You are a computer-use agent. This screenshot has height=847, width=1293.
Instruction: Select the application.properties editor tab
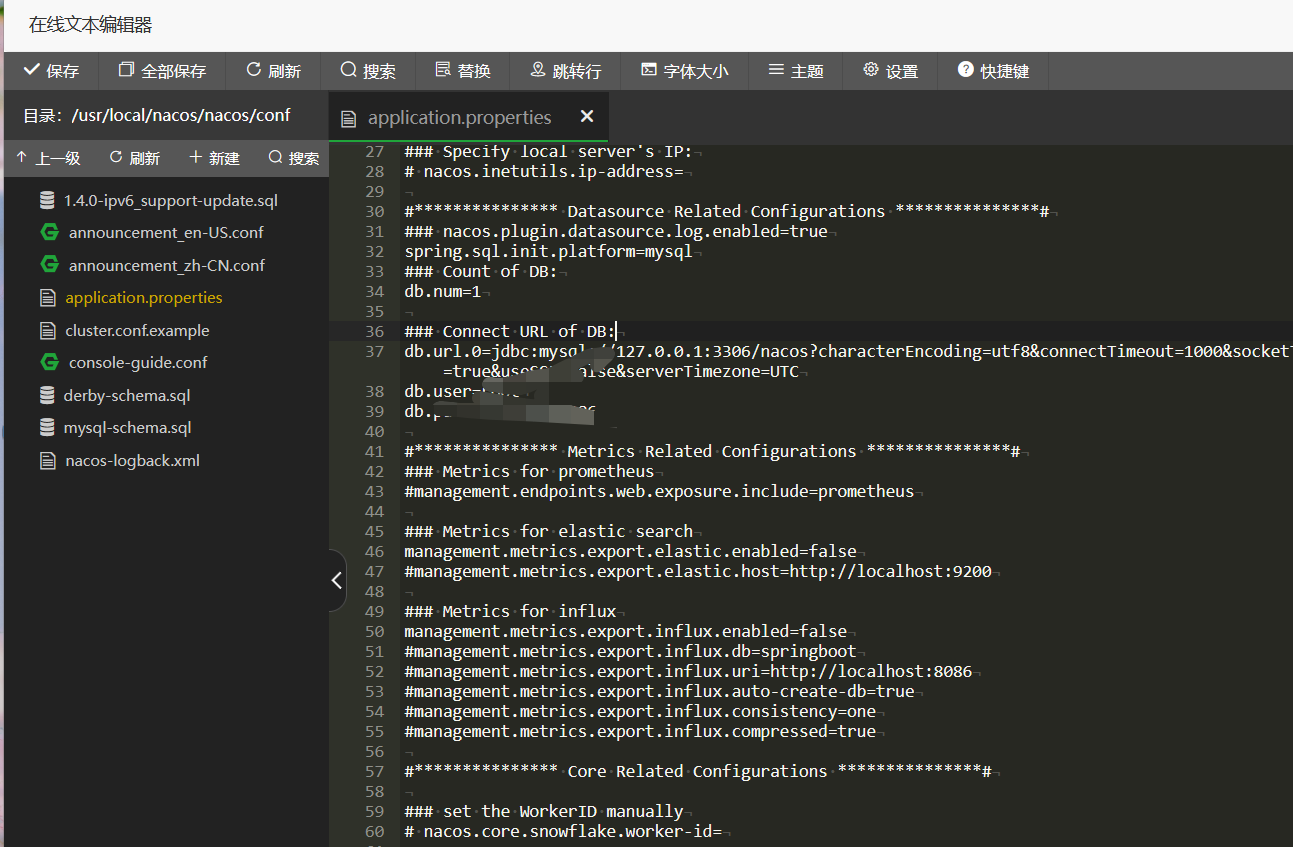[458, 118]
